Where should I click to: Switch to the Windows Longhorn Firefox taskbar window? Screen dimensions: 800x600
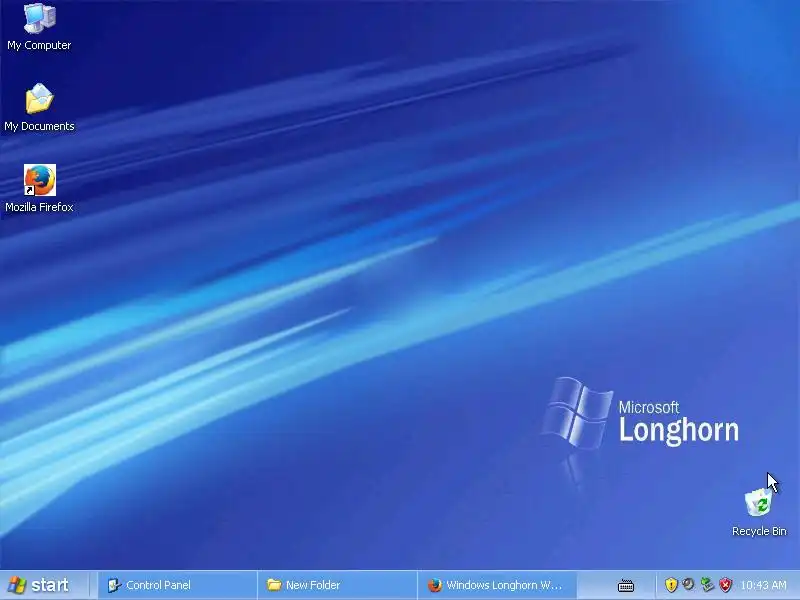tap(497, 585)
